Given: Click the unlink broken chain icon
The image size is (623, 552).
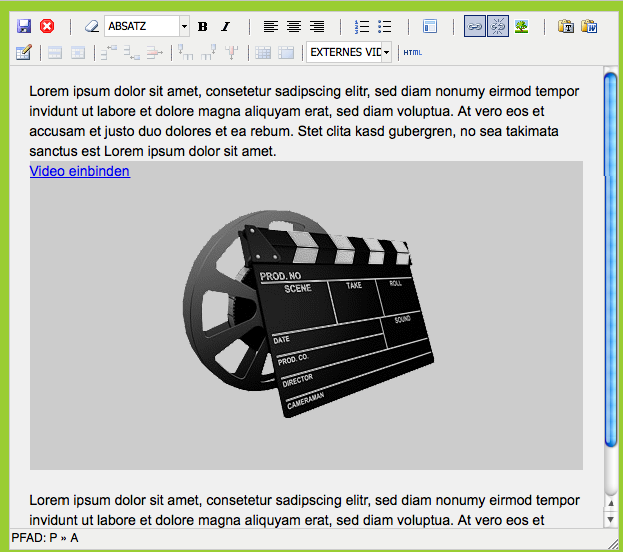Looking at the screenshot, I should click(498, 27).
